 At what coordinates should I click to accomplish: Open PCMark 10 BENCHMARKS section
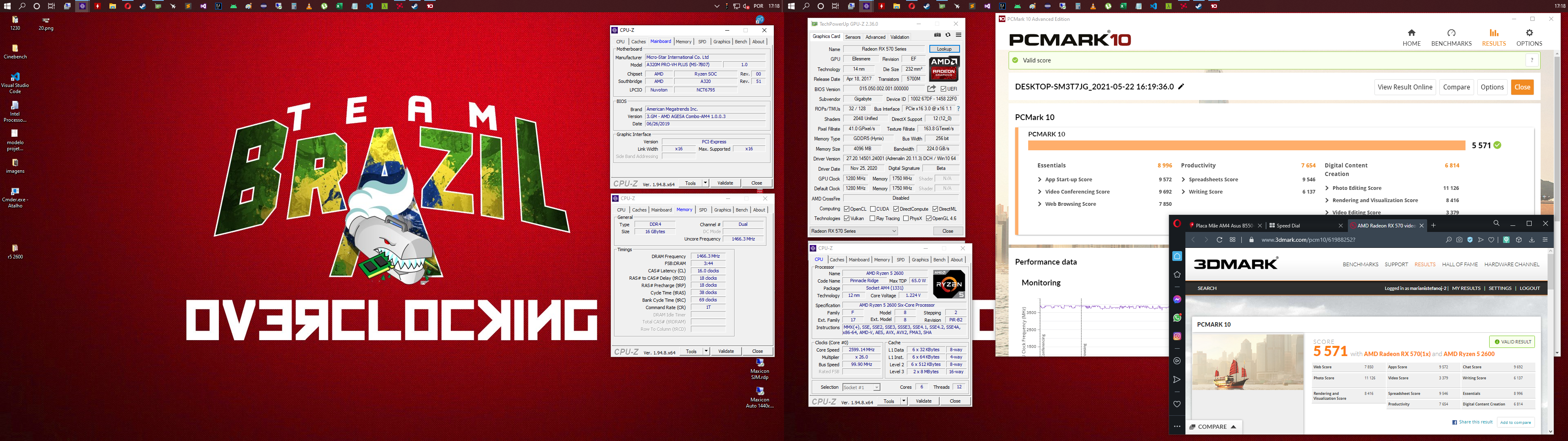point(1451,38)
